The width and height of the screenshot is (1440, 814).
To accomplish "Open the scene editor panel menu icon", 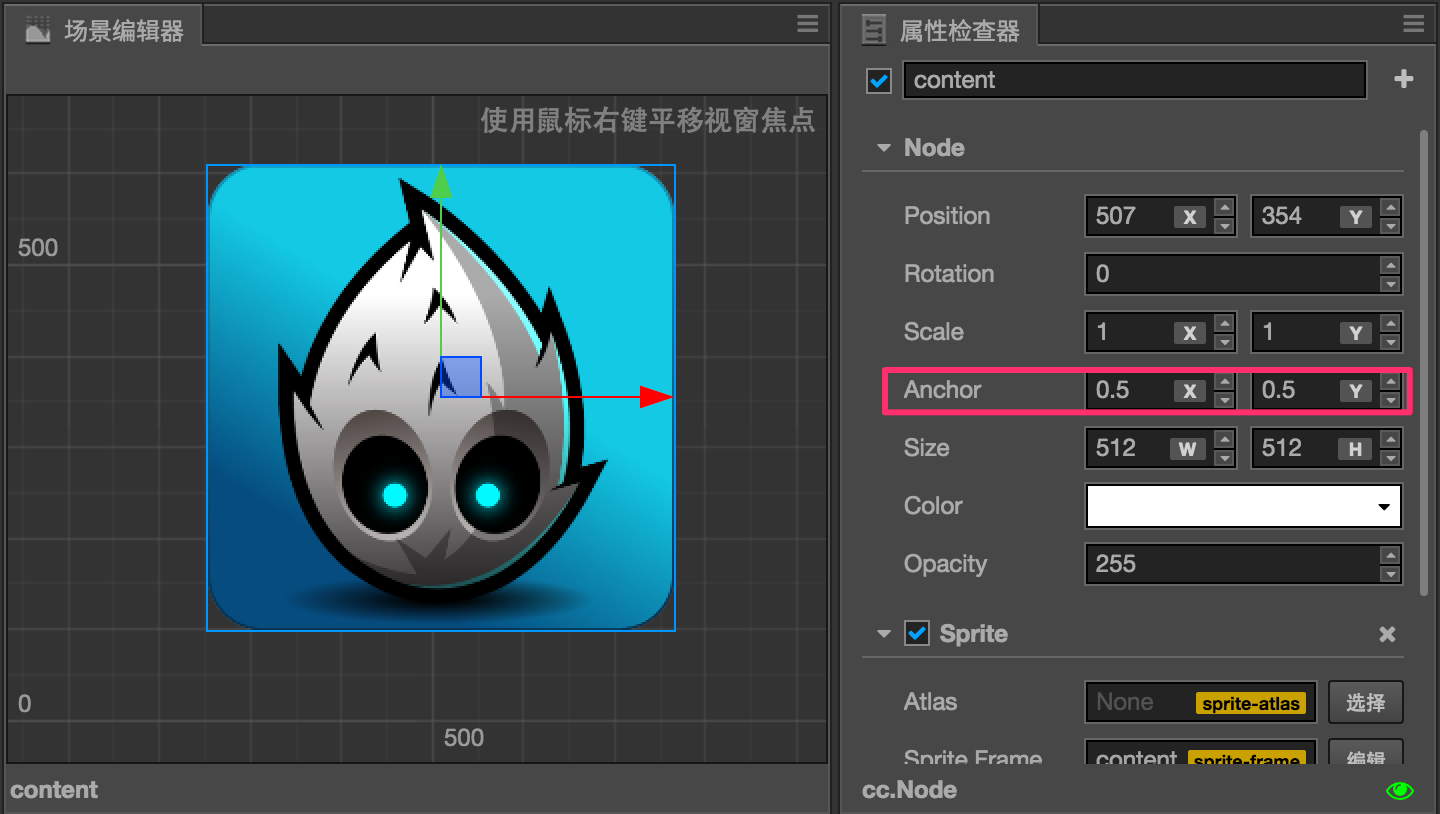I will [808, 25].
